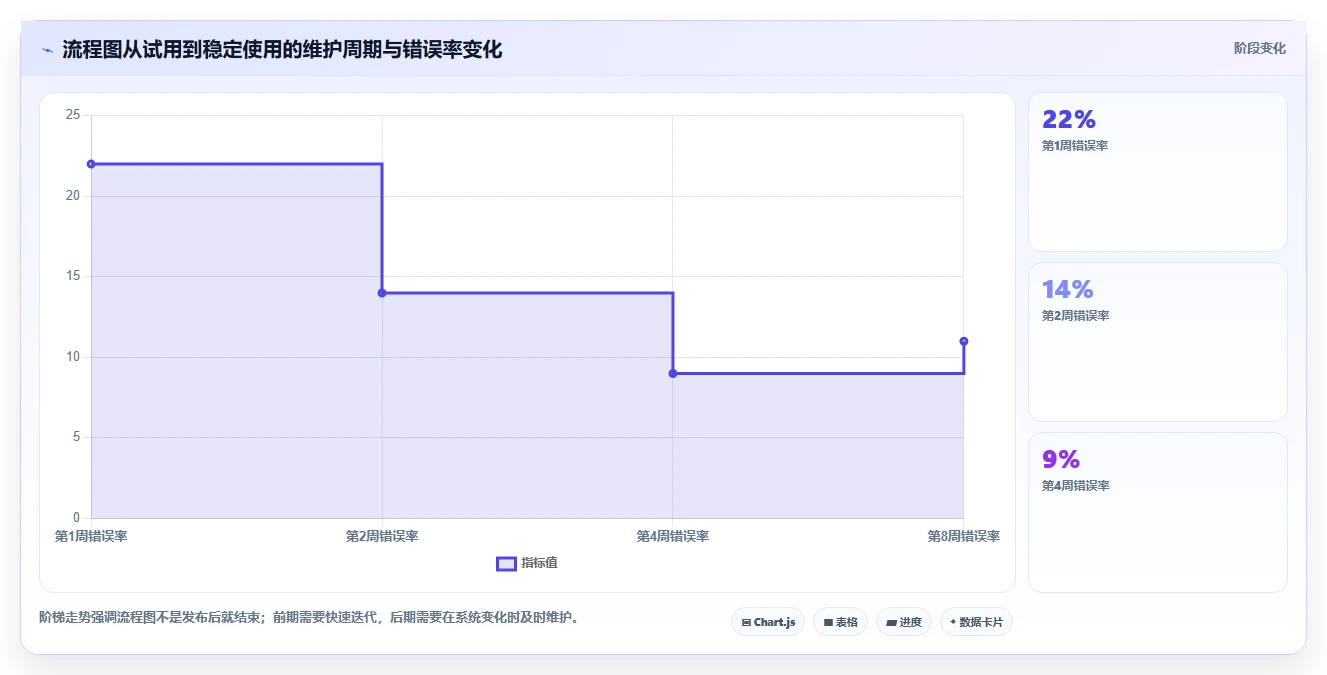1327x675 pixels.
Task: Click the week 8 data point at 11
Action: [964, 341]
